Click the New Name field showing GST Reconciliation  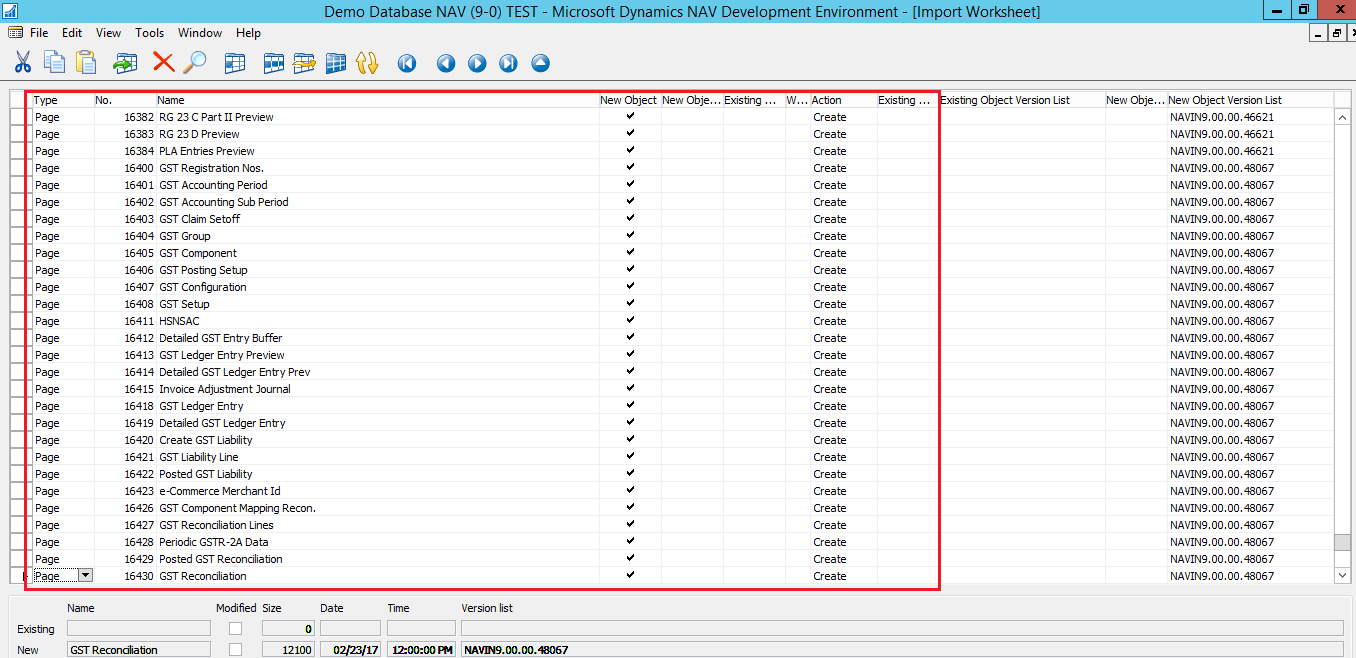click(x=139, y=650)
